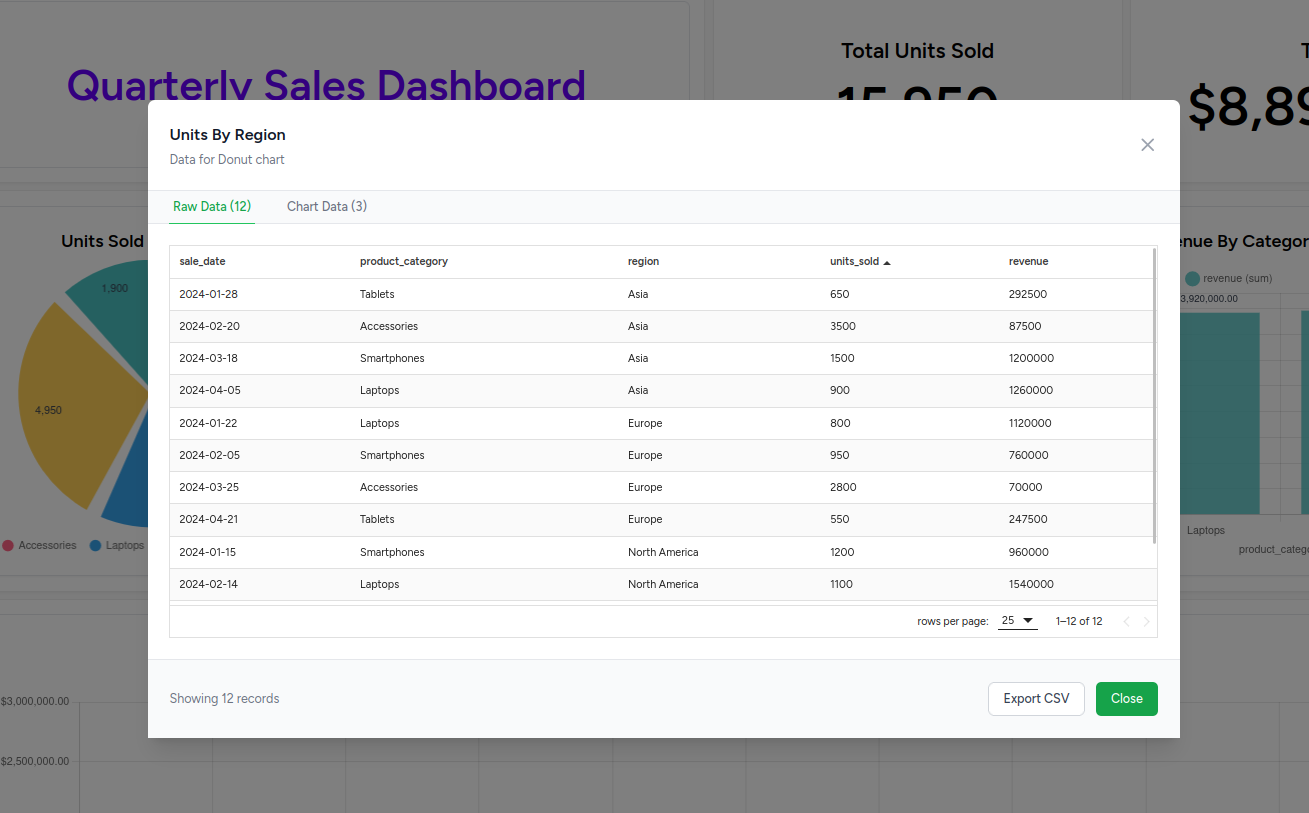Viewport: 1309px width, 813px height.
Task: Go to next page arrow in pagination
Action: pyautogui.click(x=1146, y=622)
